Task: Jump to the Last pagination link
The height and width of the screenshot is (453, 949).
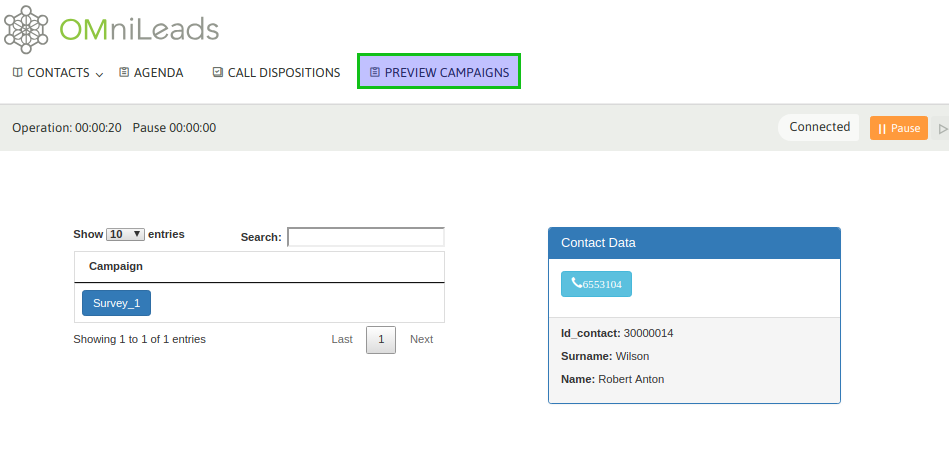Action: 342,339
